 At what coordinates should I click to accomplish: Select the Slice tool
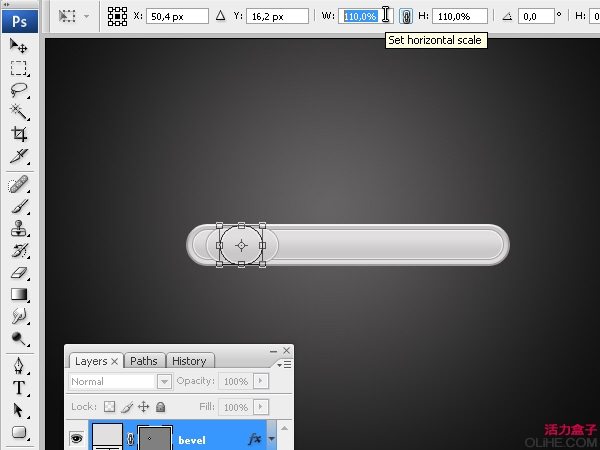(18, 156)
